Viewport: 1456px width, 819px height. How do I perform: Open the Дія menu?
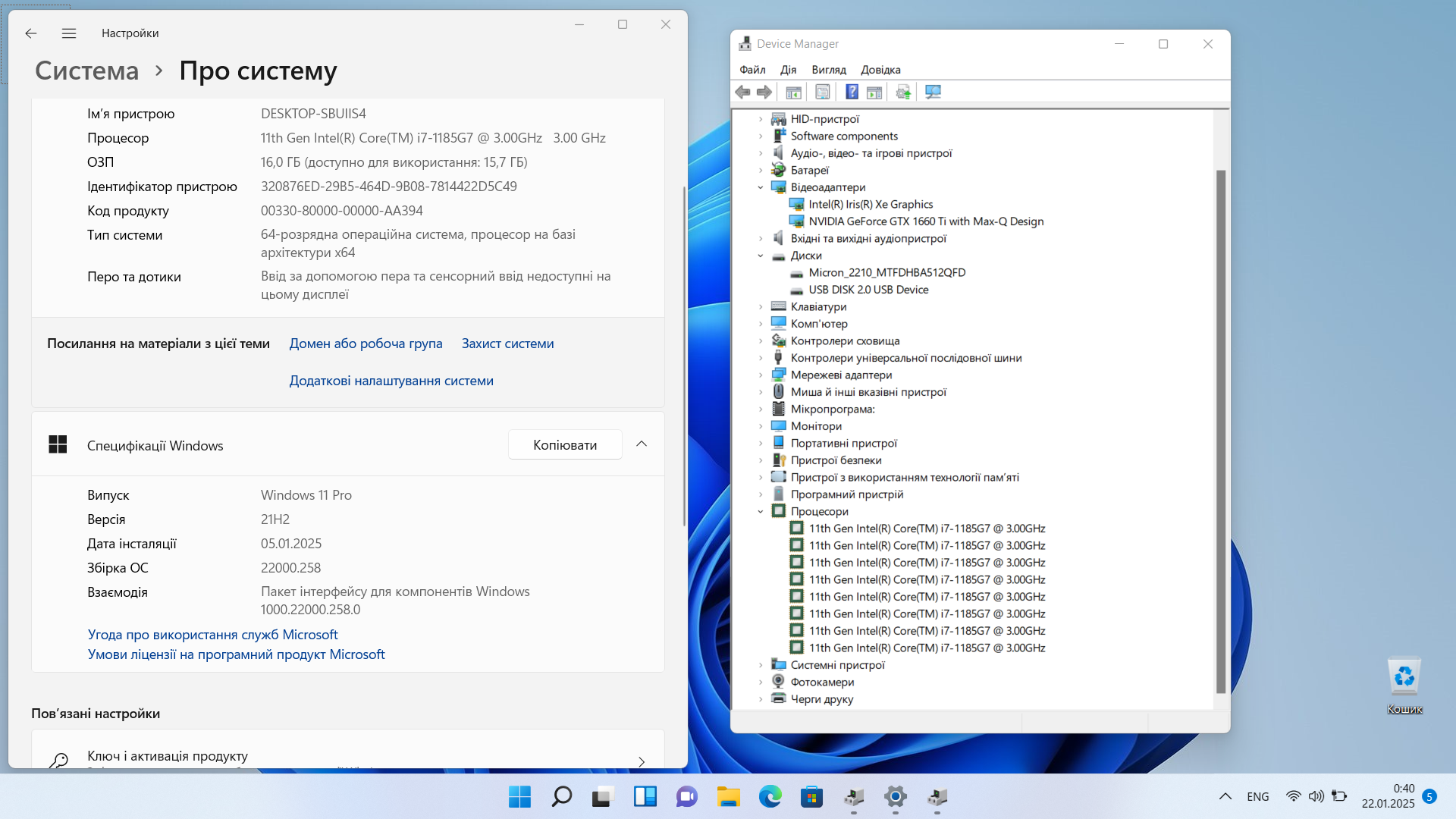[789, 70]
